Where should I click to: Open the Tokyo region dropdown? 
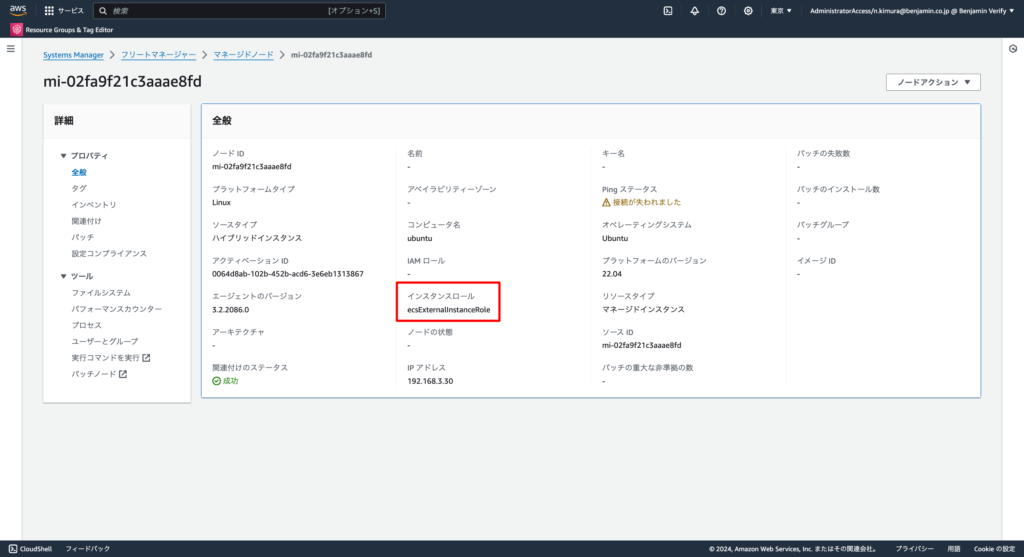point(781,10)
